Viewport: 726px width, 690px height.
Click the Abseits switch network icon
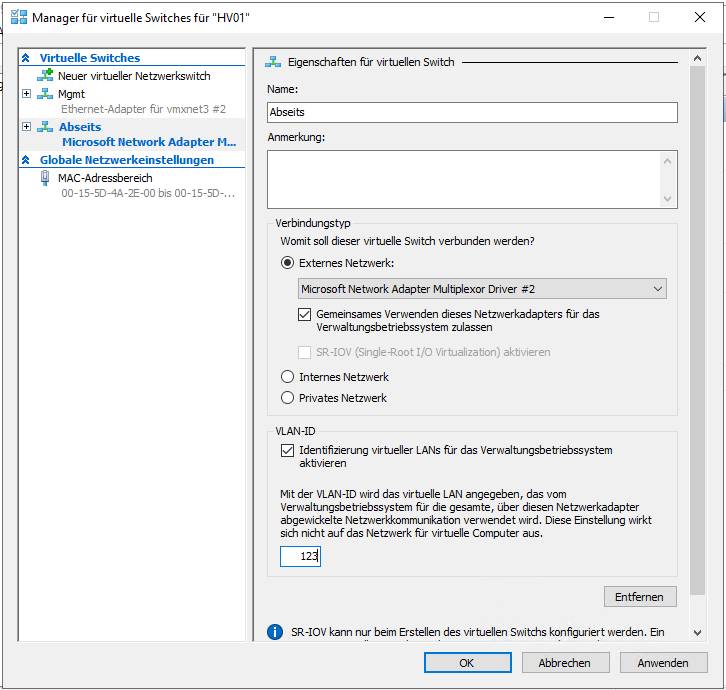pos(45,127)
